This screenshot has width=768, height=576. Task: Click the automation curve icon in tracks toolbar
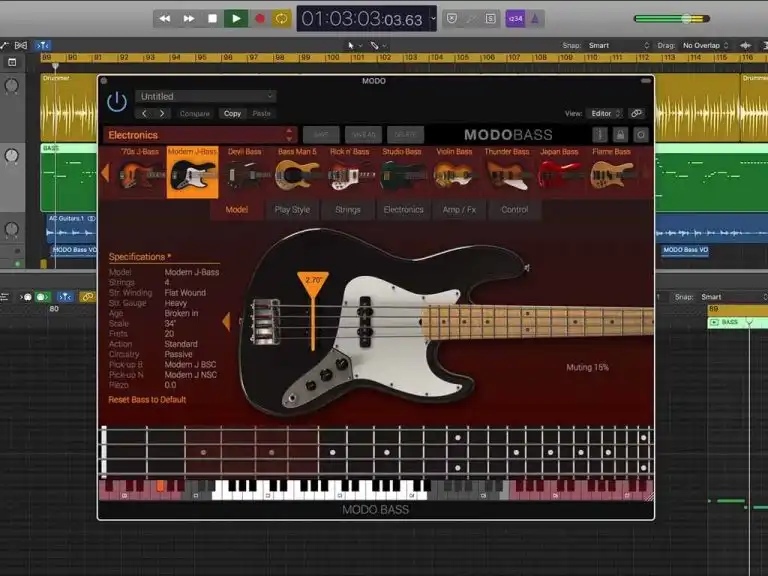click(5, 46)
